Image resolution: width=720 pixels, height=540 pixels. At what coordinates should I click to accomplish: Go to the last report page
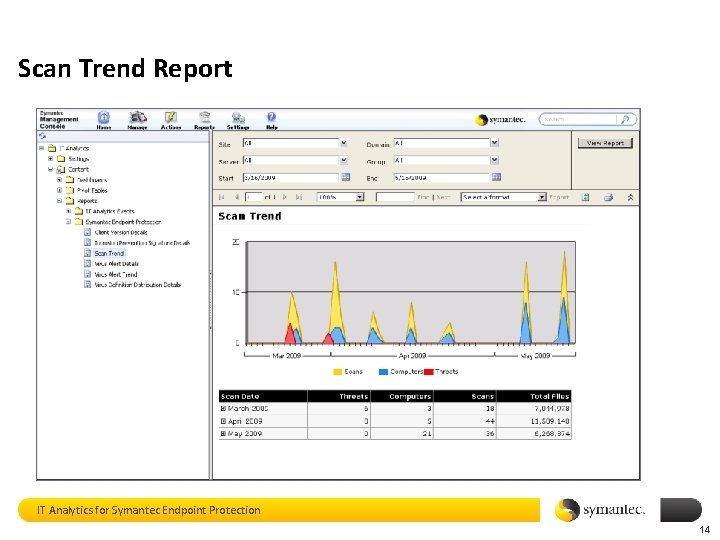299,197
